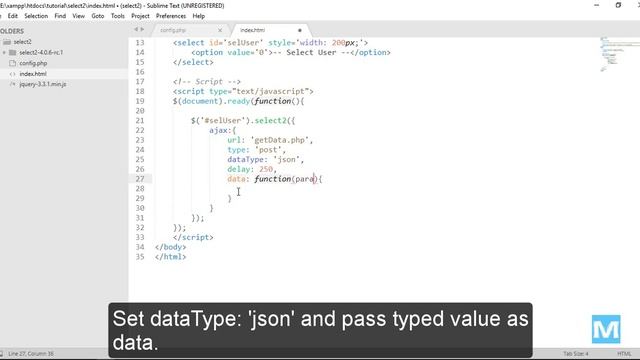Close the config.php tab
This screenshot has height=360, width=640.
click(220, 30)
